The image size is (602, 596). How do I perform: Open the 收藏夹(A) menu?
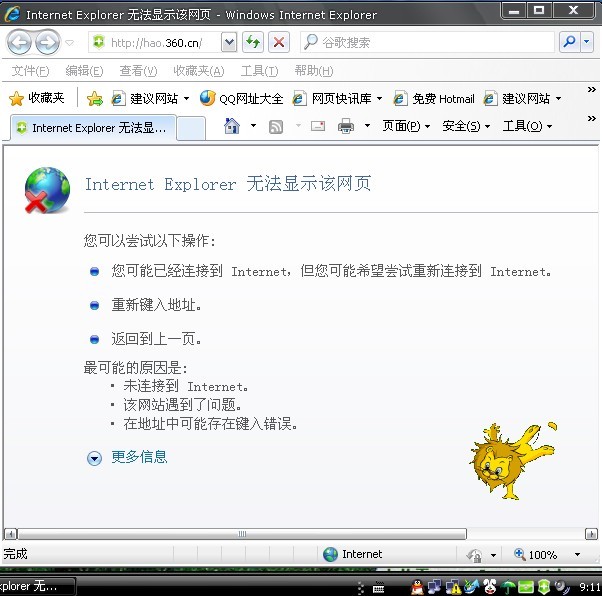pos(198,71)
